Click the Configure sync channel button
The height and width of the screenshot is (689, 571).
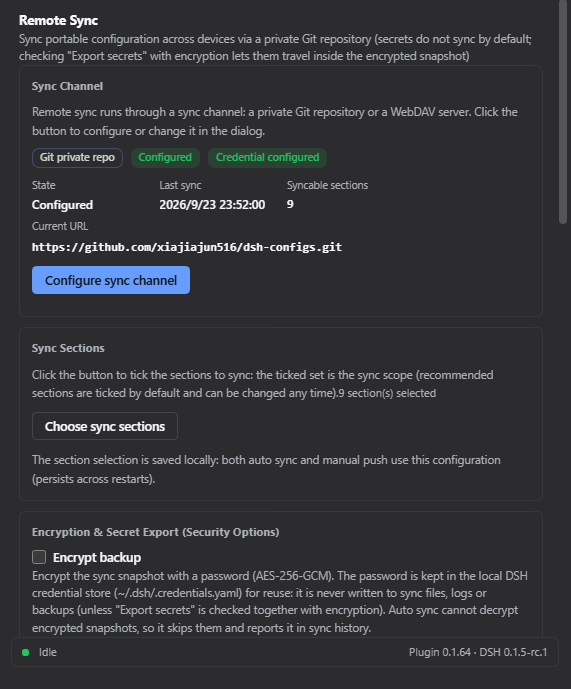[111, 280]
